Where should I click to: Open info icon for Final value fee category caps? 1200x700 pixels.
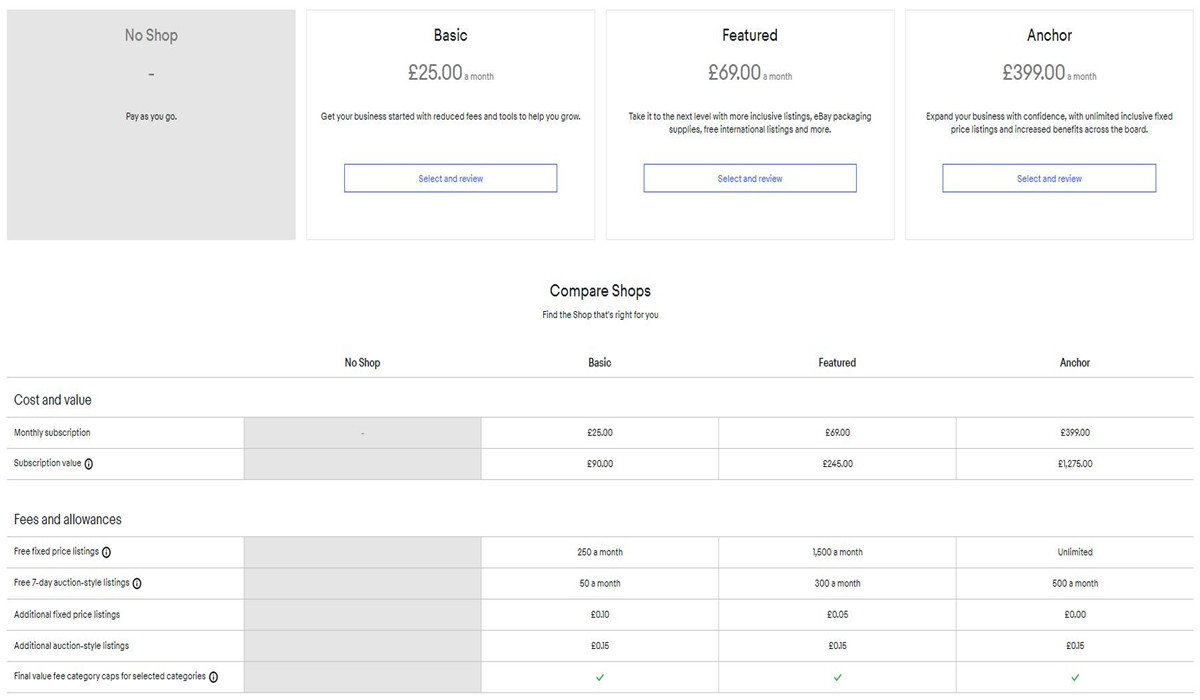coord(213,677)
